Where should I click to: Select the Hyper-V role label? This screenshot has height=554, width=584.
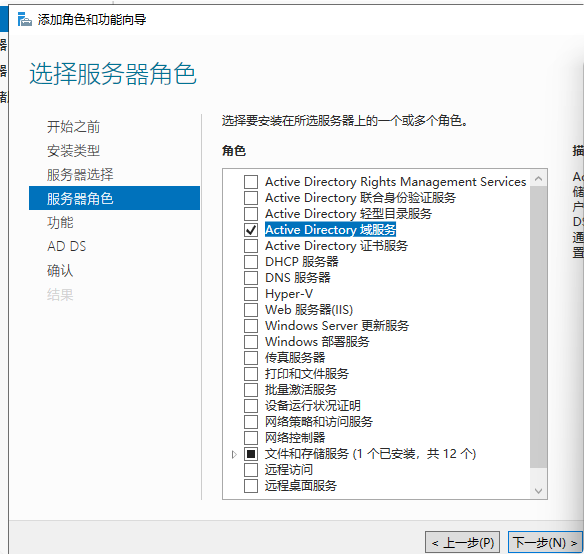pos(289,294)
